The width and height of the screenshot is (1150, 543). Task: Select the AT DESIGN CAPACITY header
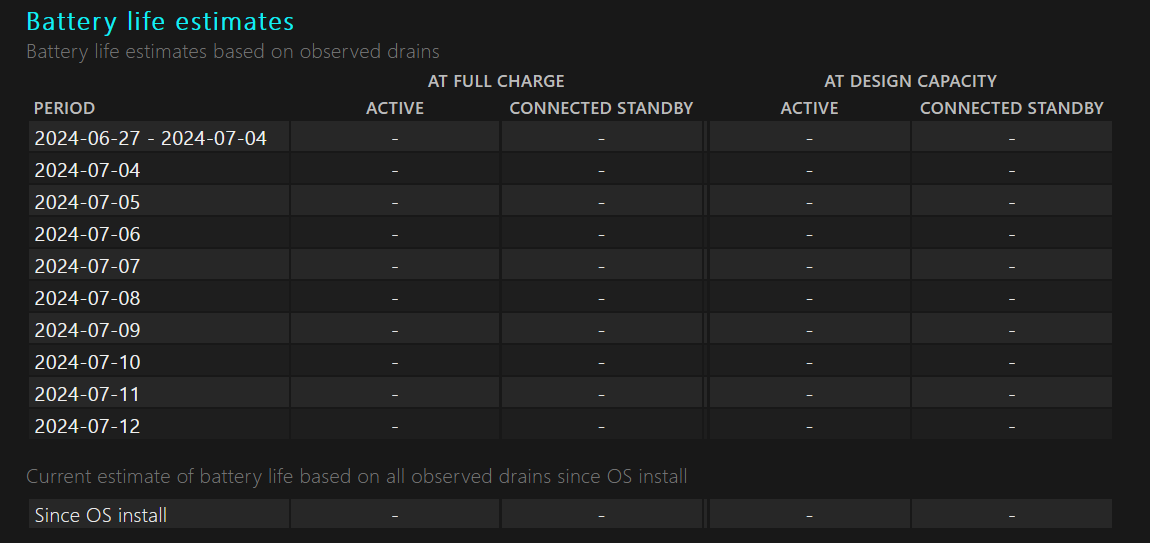[910, 81]
